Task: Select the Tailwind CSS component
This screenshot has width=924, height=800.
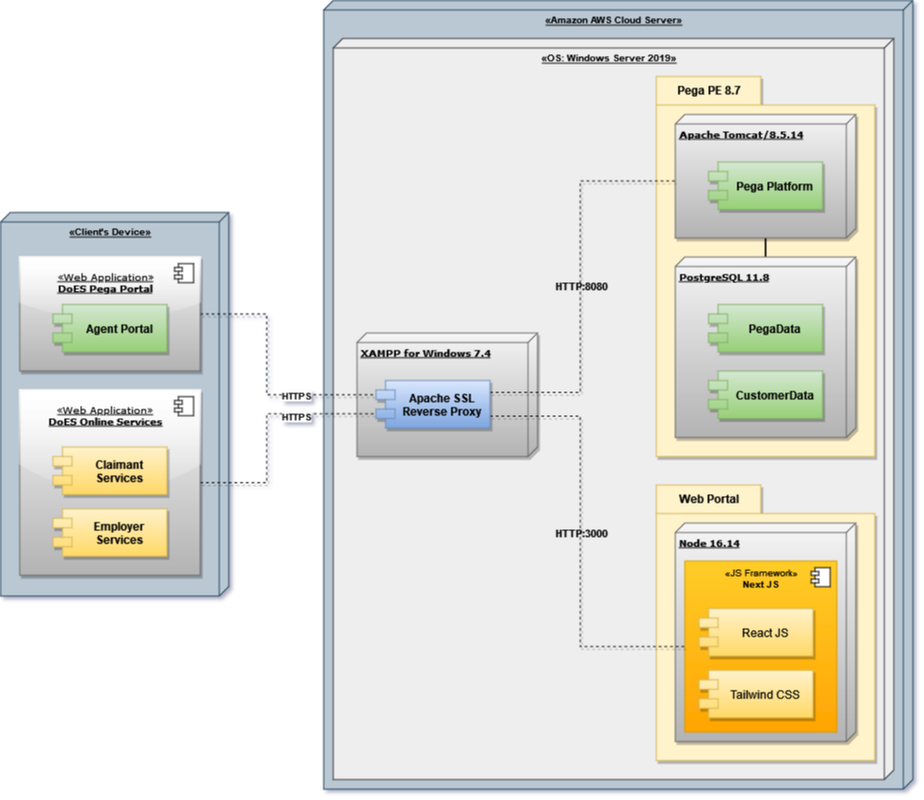Action: (757, 695)
